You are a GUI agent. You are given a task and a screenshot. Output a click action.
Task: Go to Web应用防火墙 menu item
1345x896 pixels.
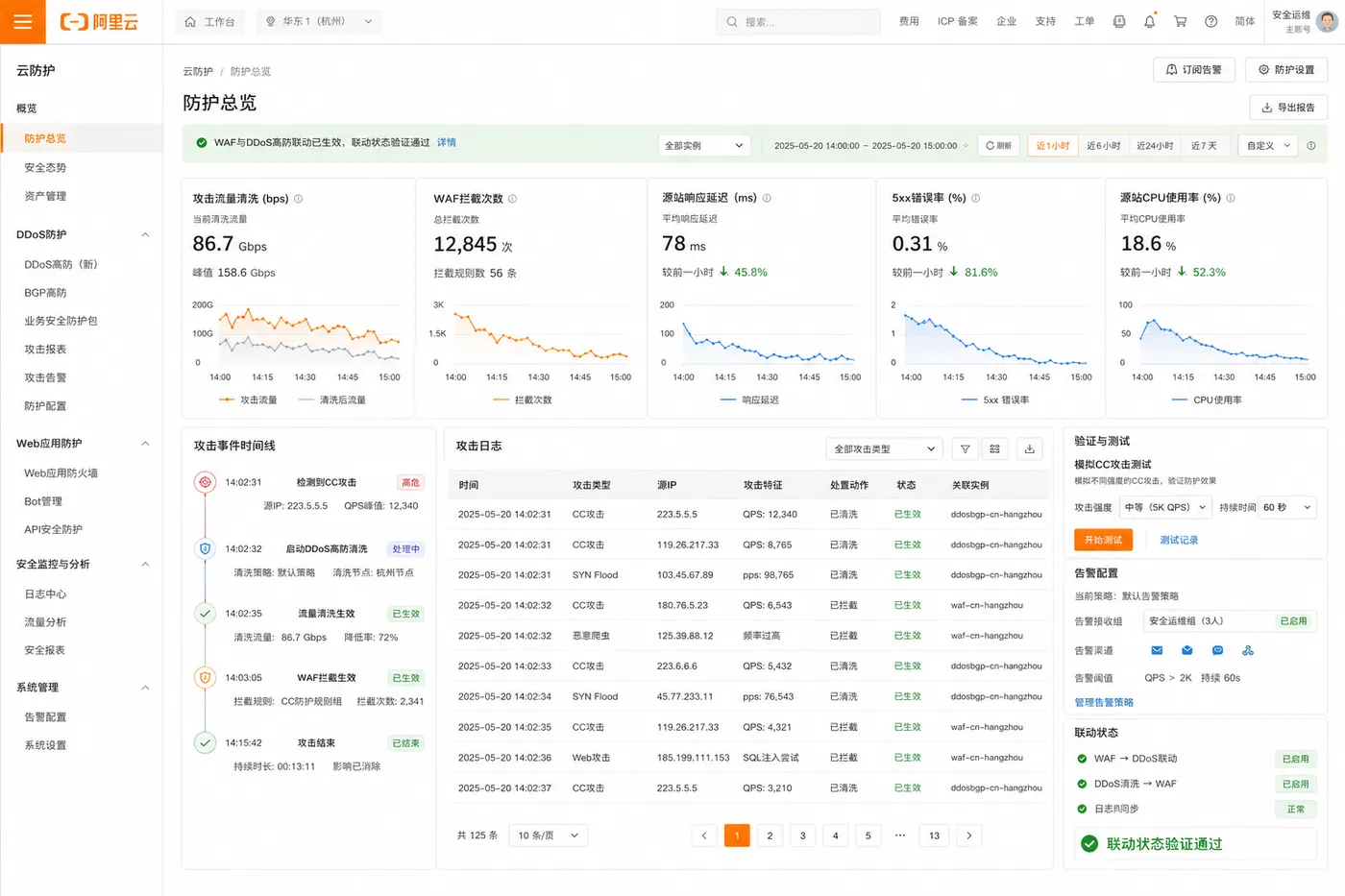coord(61,472)
